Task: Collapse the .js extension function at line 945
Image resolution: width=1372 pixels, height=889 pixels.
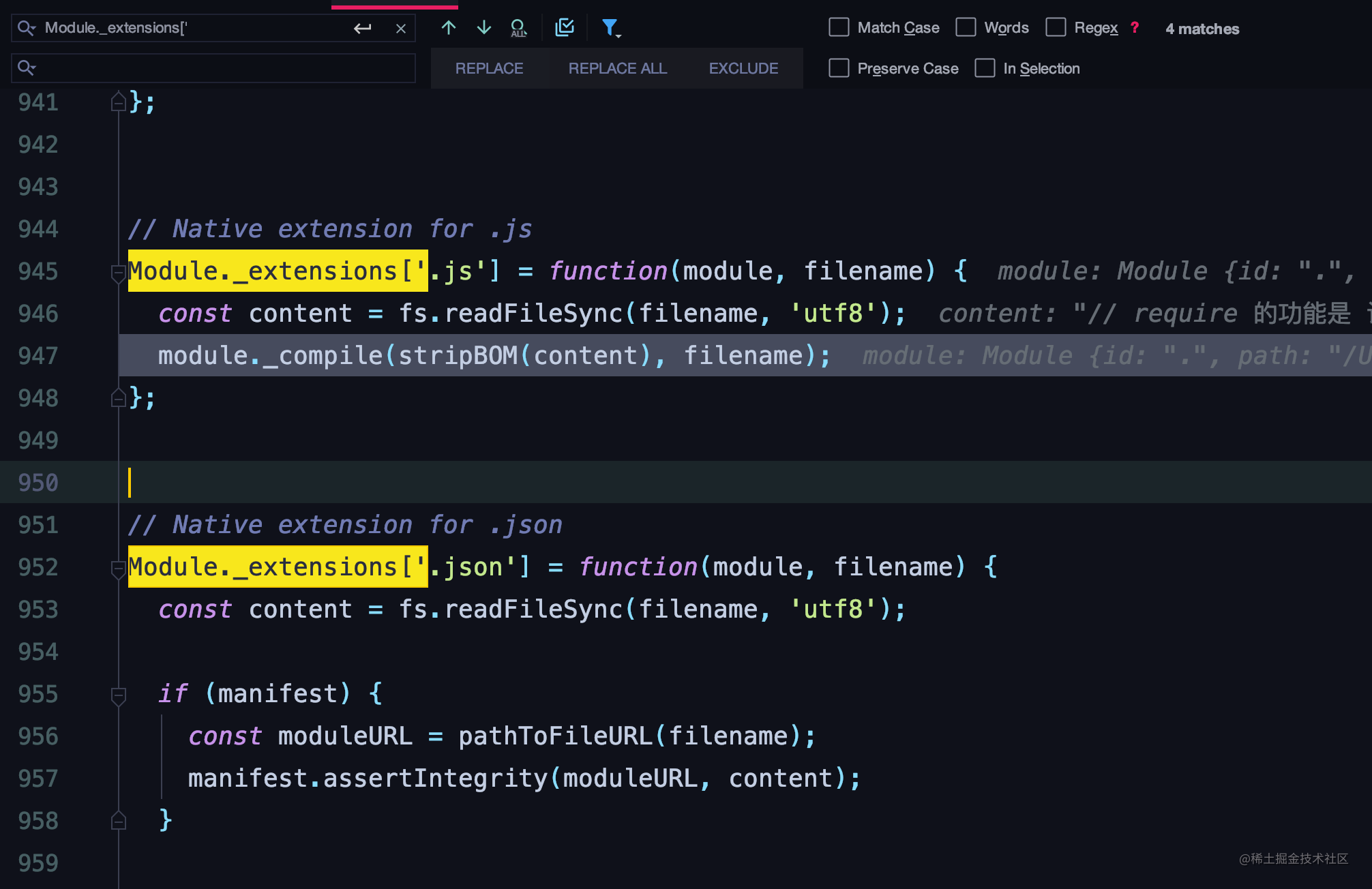Action: (117, 271)
